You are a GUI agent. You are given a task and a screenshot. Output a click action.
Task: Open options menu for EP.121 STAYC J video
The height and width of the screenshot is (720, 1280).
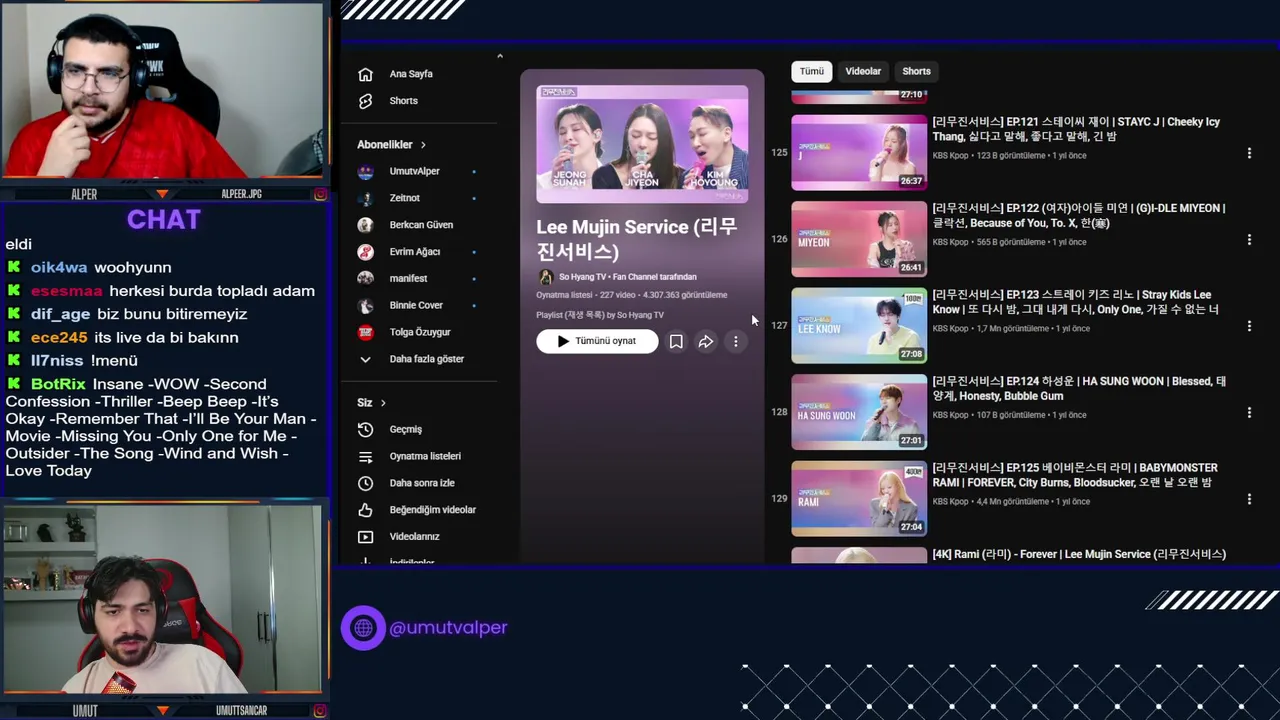1249,153
